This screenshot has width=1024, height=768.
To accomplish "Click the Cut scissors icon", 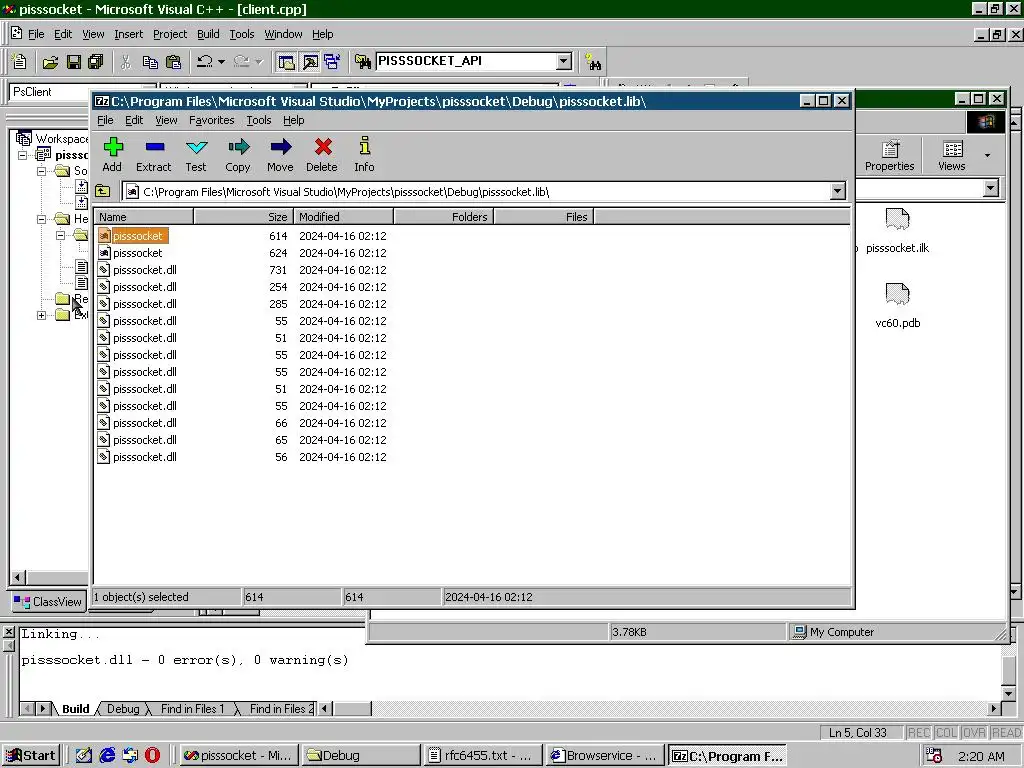I will pyautogui.click(x=125, y=62).
